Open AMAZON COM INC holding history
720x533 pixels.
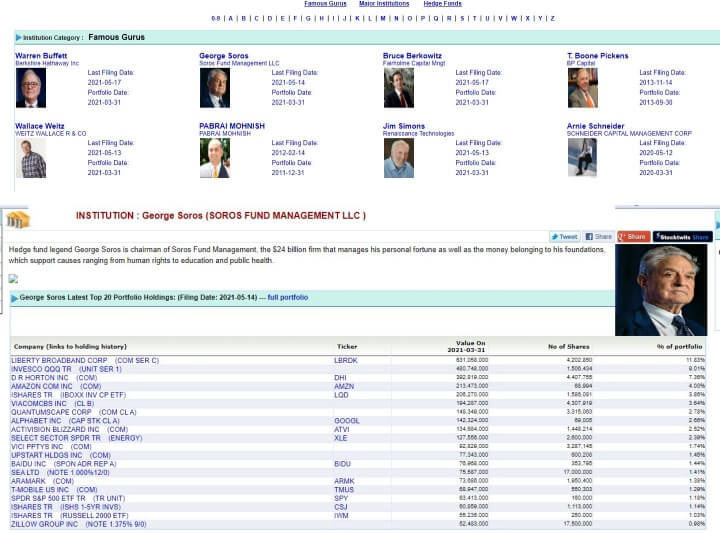pyautogui.click(x=56, y=387)
